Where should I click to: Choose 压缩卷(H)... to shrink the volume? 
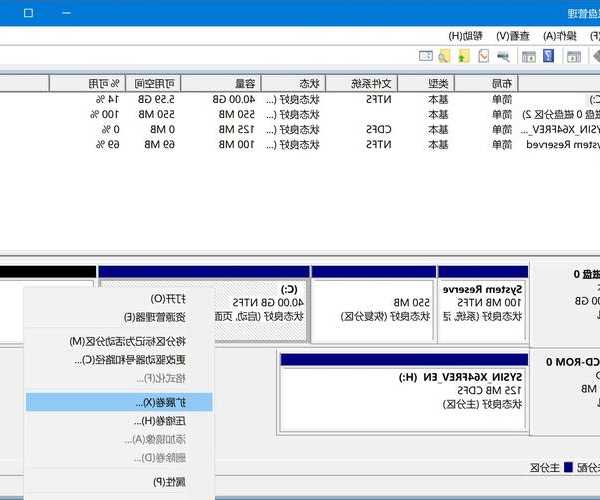click(119, 421)
